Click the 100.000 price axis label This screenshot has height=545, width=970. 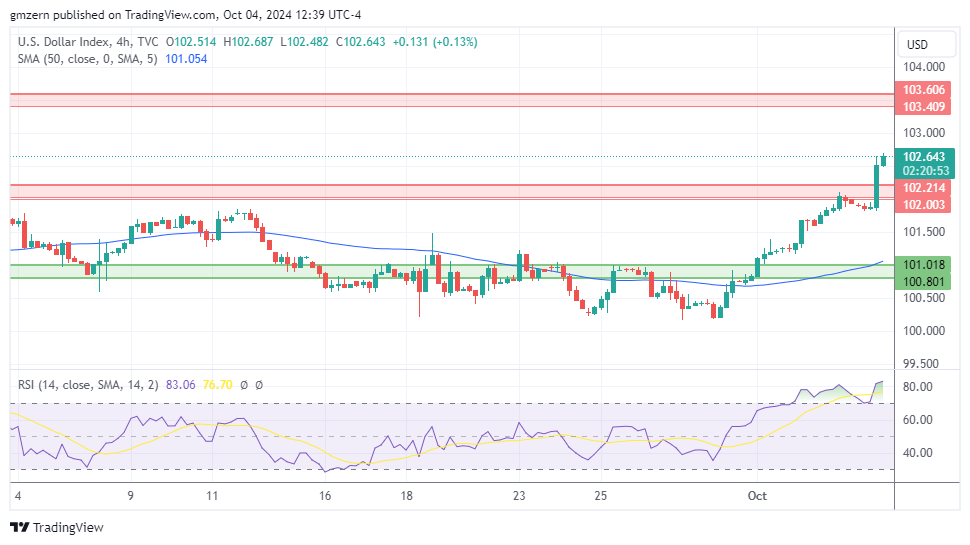coord(924,331)
